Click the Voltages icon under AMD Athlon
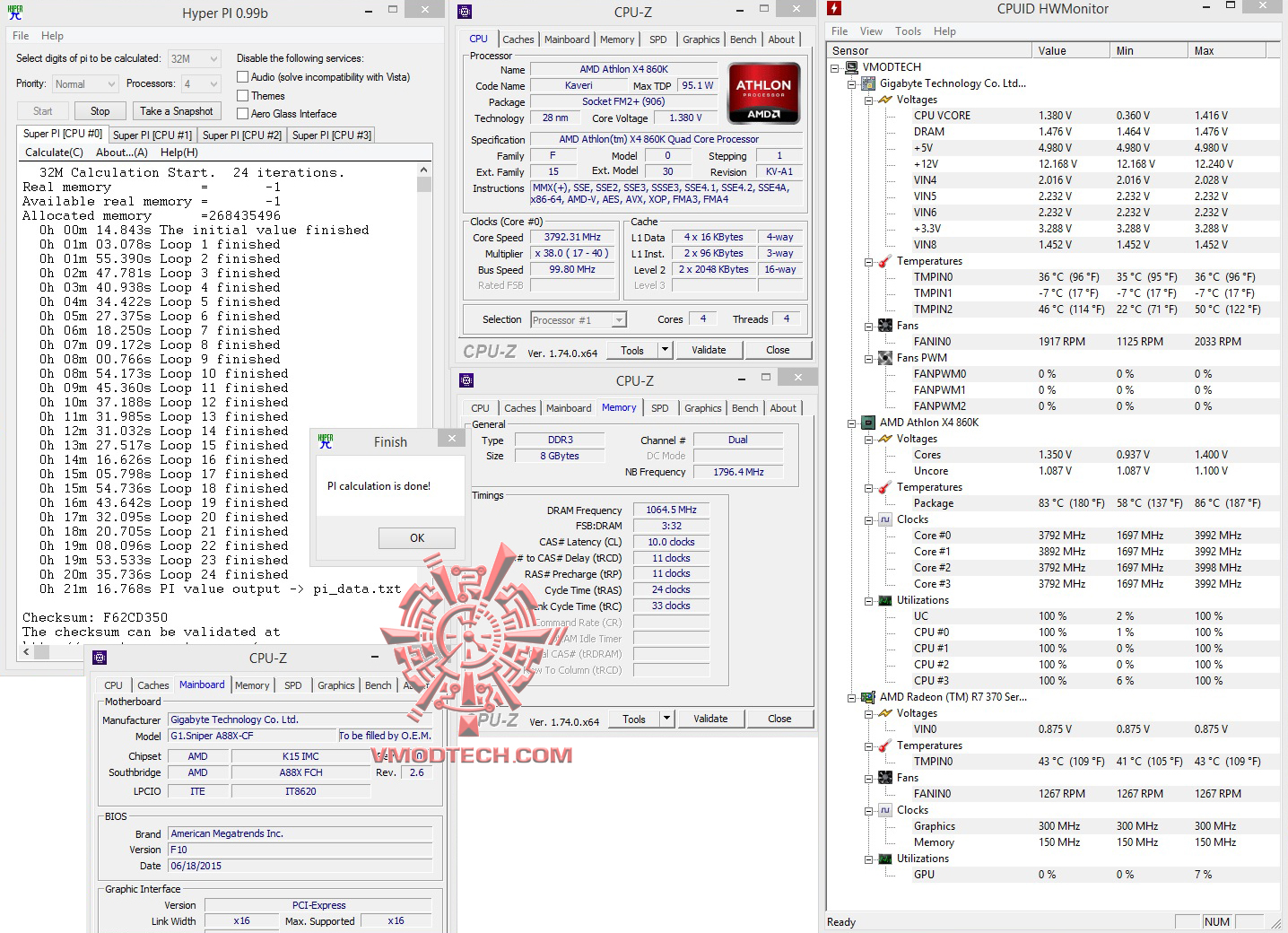Screen dimensions: 1288x933 tap(885, 439)
